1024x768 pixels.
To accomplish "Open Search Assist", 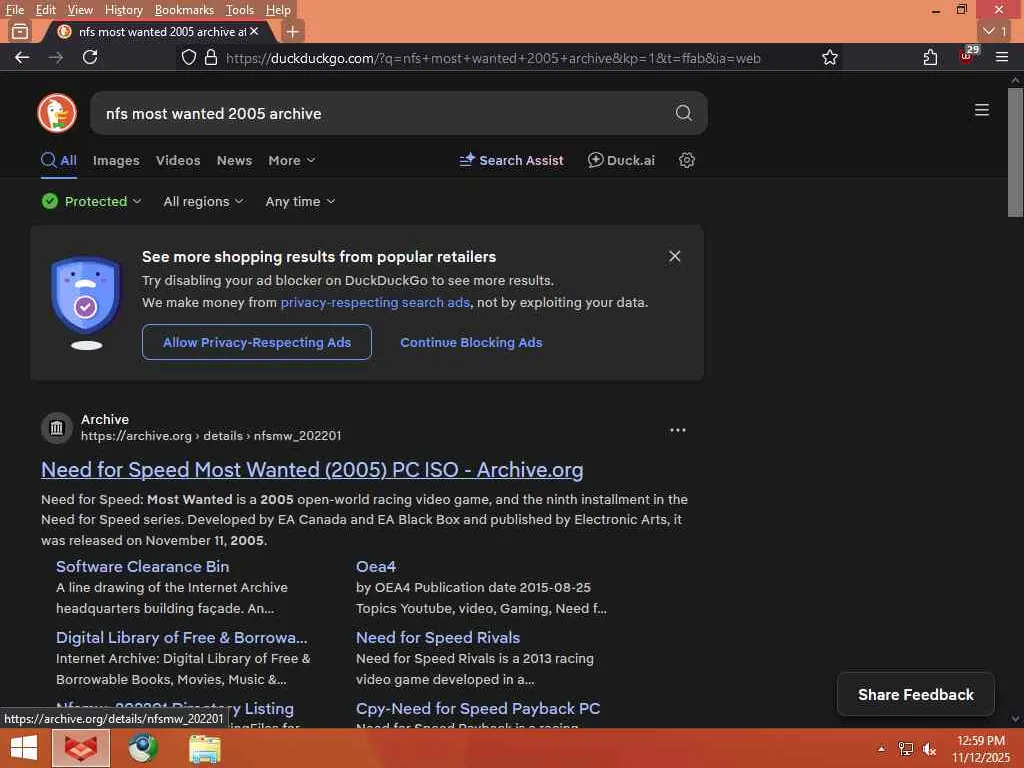I will [x=511, y=160].
